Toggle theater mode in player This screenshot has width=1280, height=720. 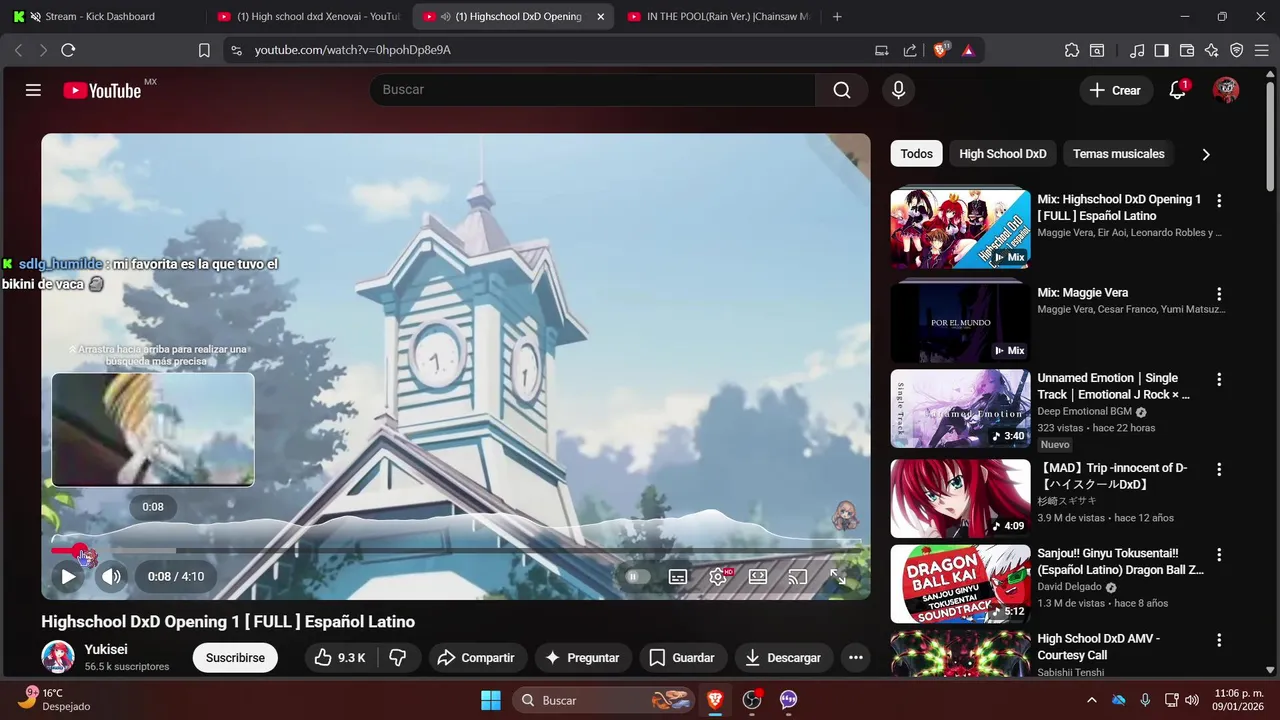tap(758, 576)
